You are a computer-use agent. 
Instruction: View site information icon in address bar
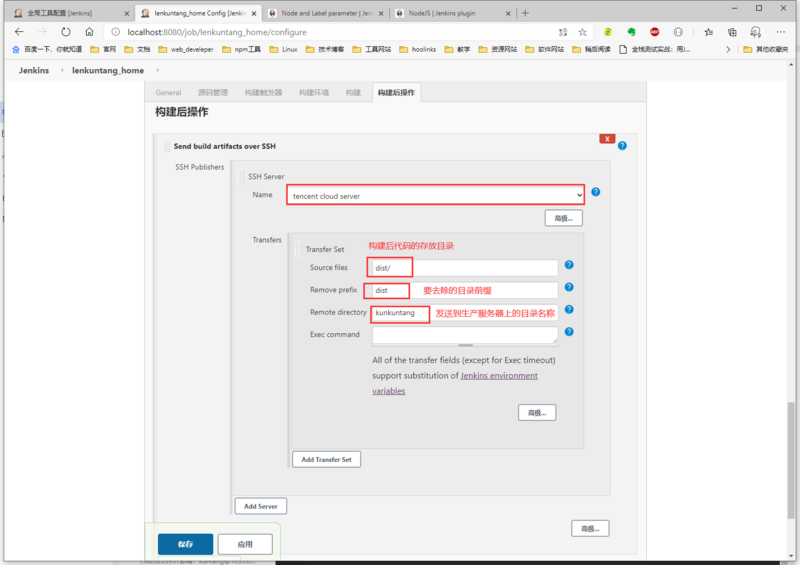point(116,32)
